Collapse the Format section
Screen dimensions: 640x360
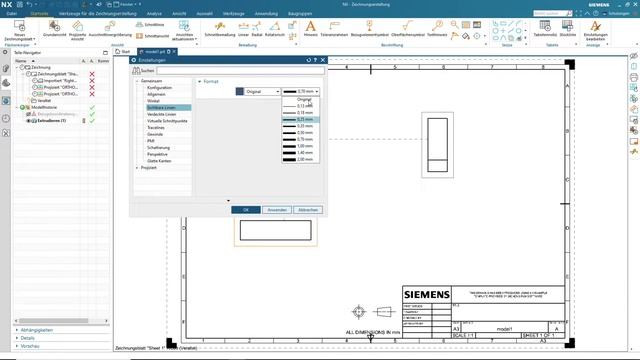pyautogui.click(x=200, y=82)
